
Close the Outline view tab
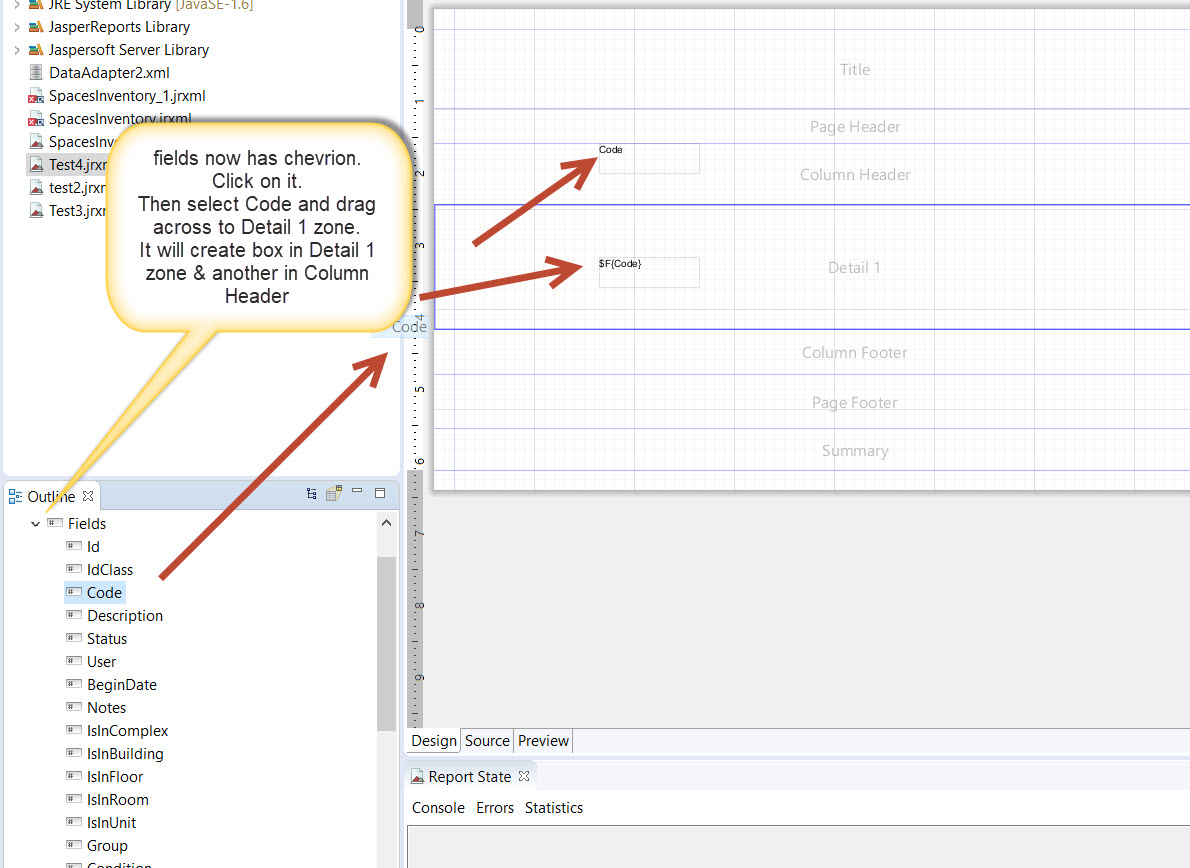(x=88, y=496)
